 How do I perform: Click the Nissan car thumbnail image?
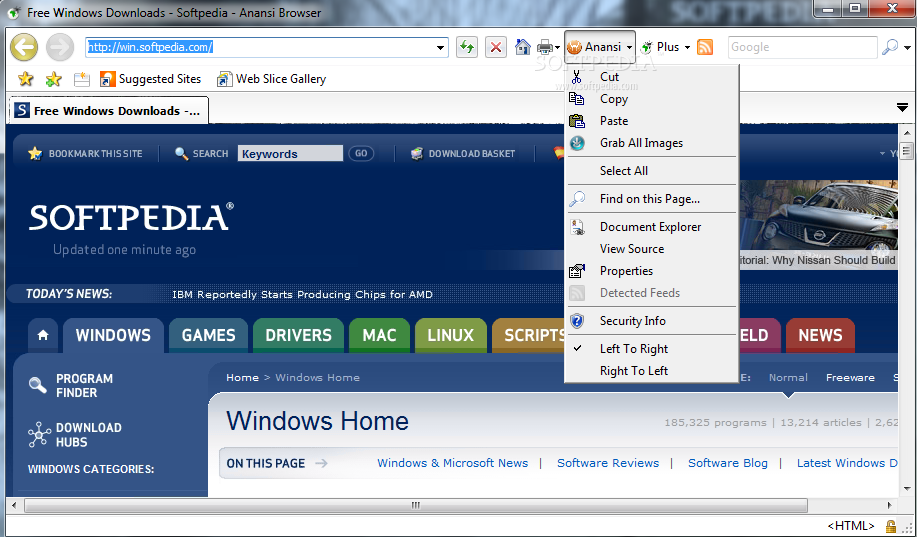click(x=819, y=215)
